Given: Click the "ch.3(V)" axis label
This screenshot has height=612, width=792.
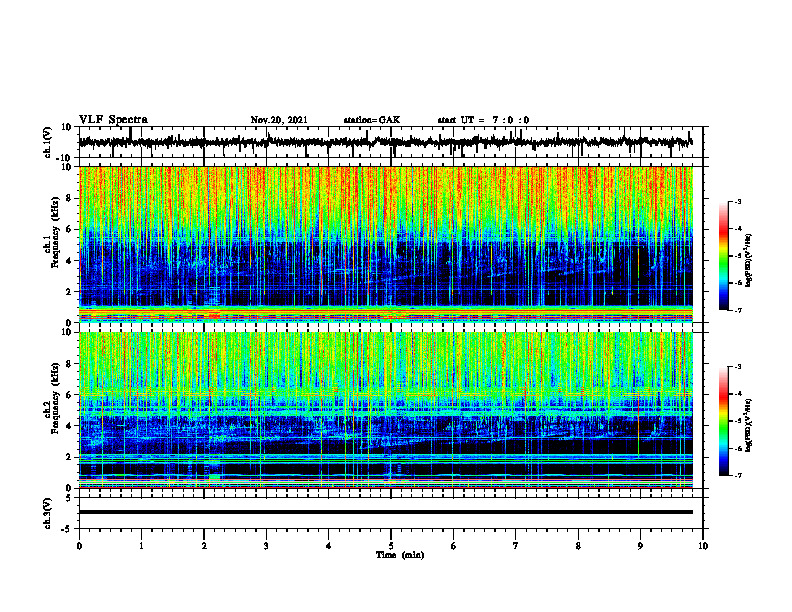Looking at the screenshot, I should tap(48, 514).
